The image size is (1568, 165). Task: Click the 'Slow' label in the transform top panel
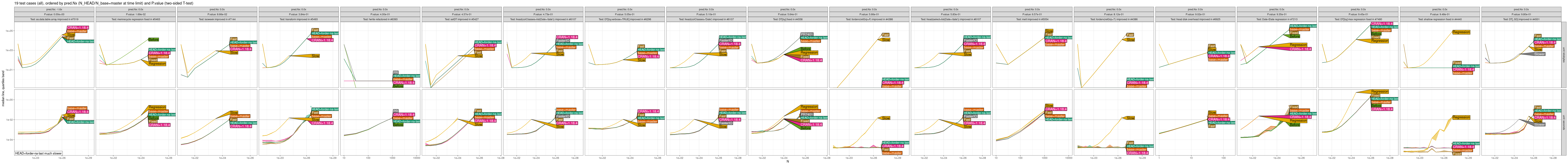[315, 56]
